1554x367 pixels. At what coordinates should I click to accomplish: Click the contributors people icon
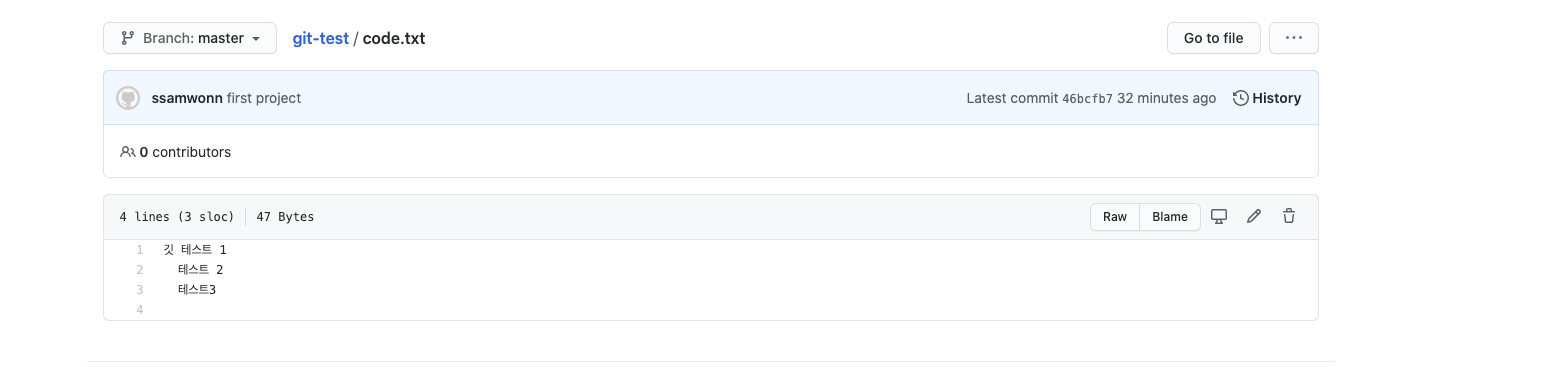(x=128, y=152)
